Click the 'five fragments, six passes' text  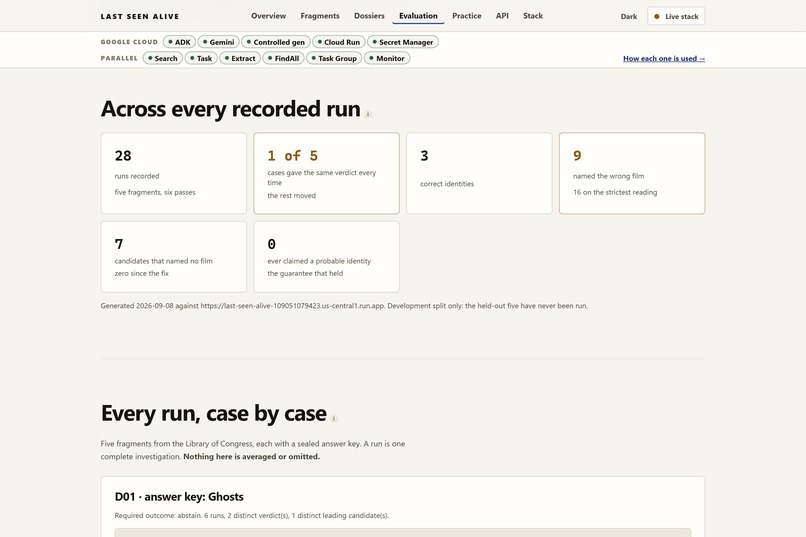155,192
